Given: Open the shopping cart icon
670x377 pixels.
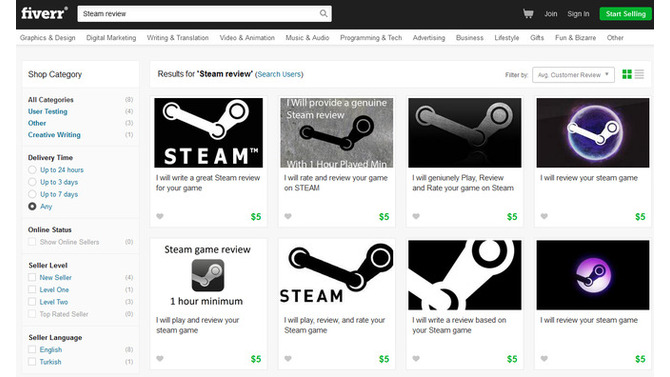Looking at the screenshot, I should coord(528,14).
